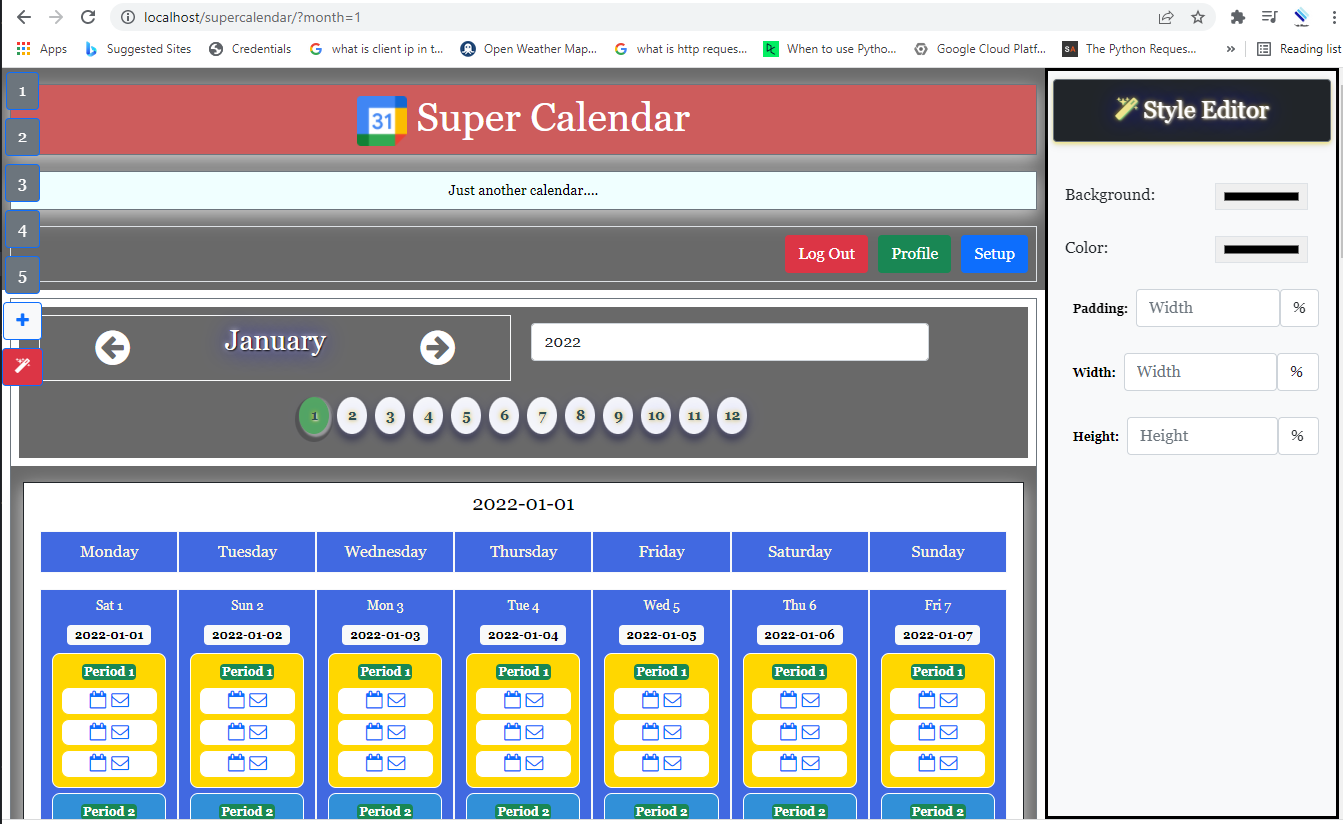1343x824 pixels.
Task: Click calendar icon in top Period 1 row of 2022-01-01
Action: [x=98, y=700]
